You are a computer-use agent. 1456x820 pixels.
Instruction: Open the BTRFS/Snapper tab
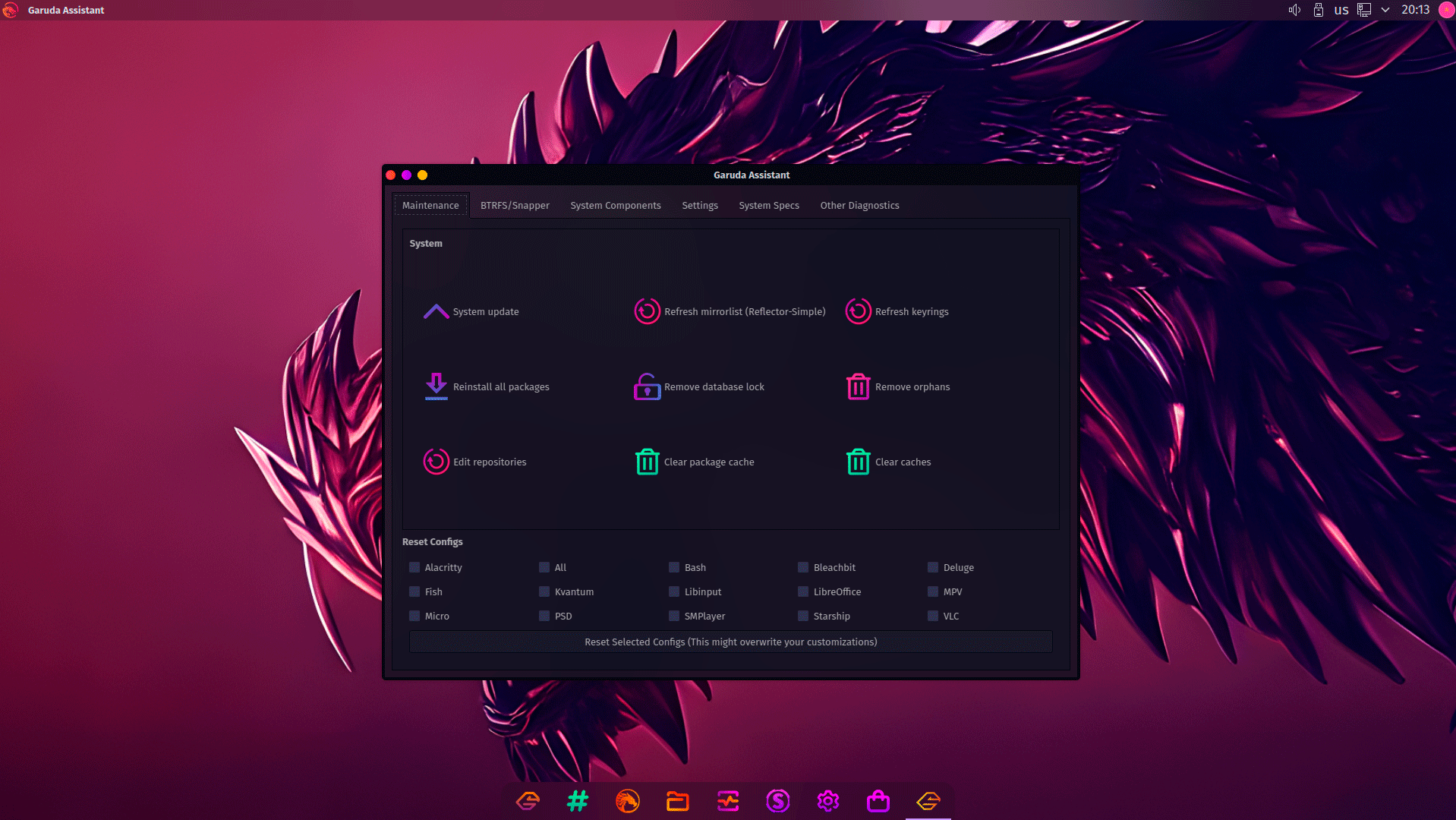pos(515,205)
